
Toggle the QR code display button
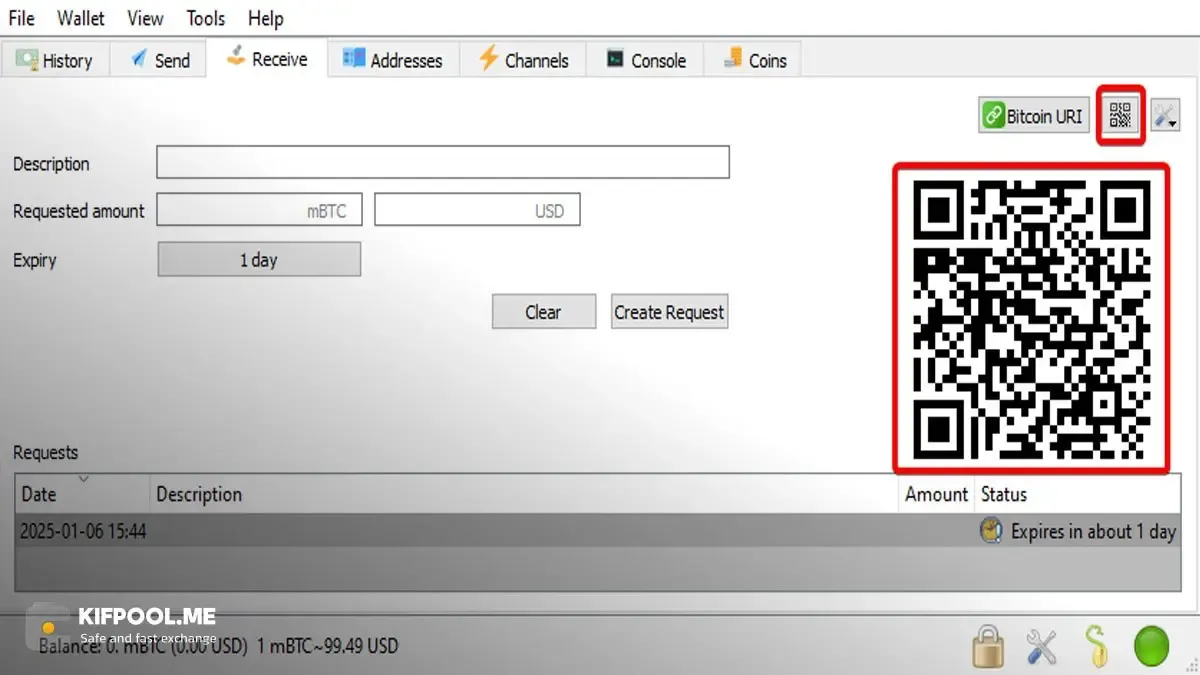1120,116
